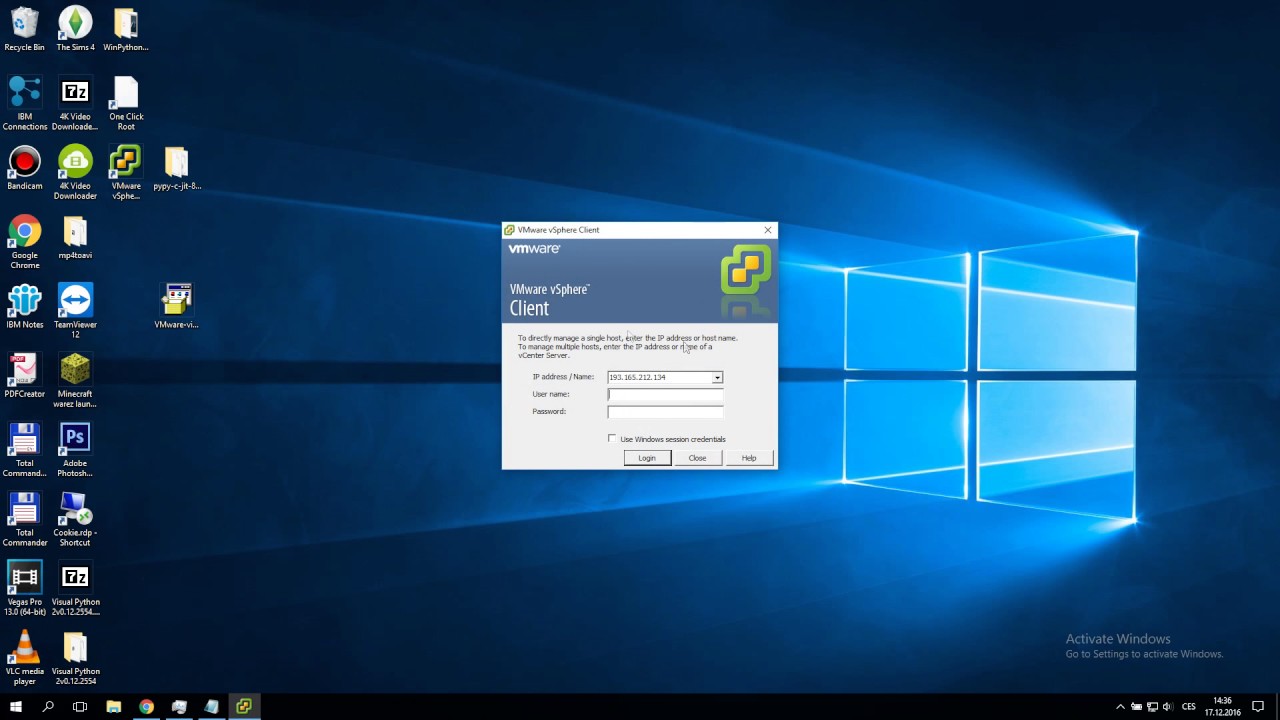Open Task View on the taskbar
1280x720 pixels.
point(80,706)
